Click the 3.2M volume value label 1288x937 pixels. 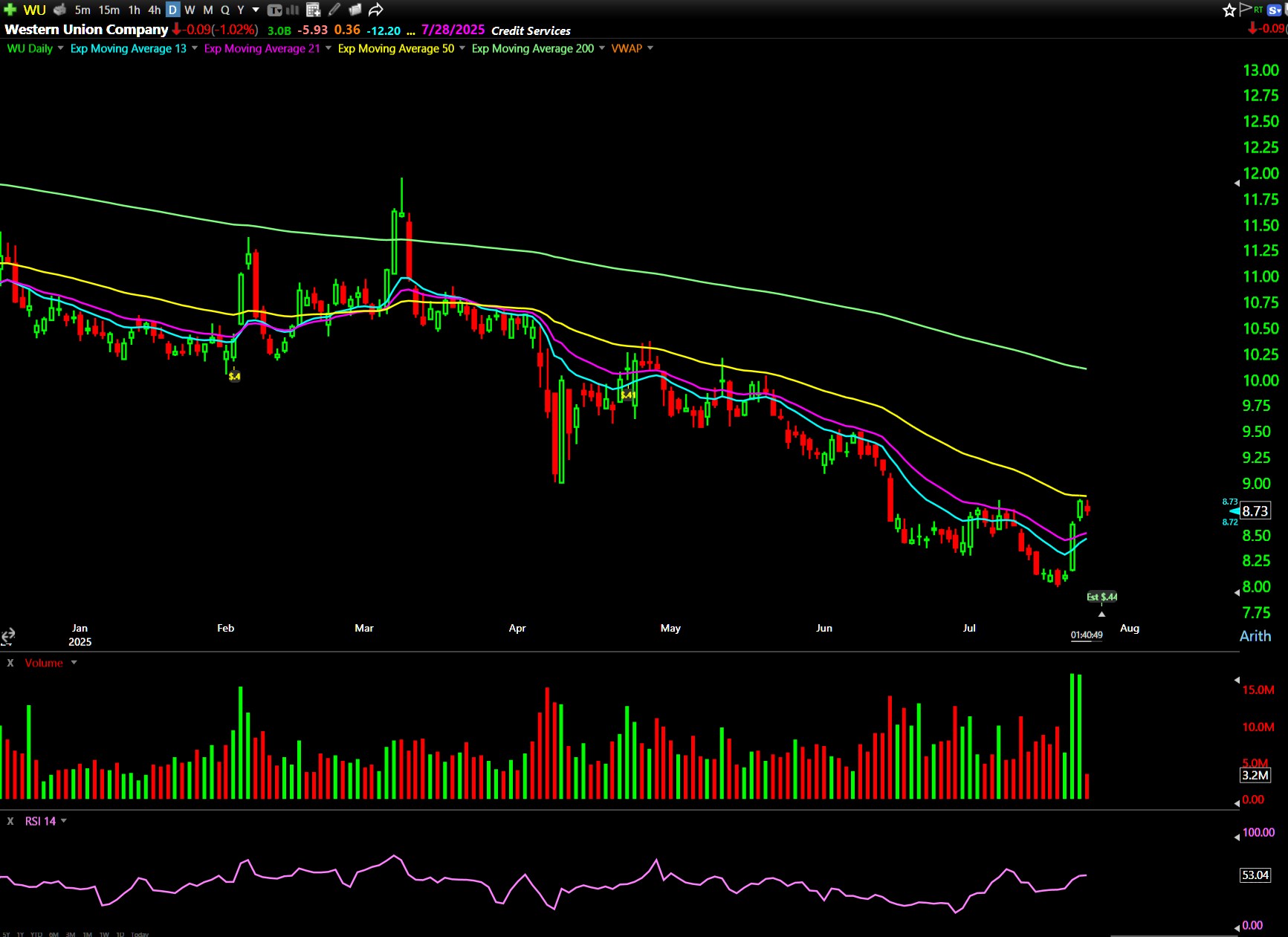click(x=1255, y=775)
